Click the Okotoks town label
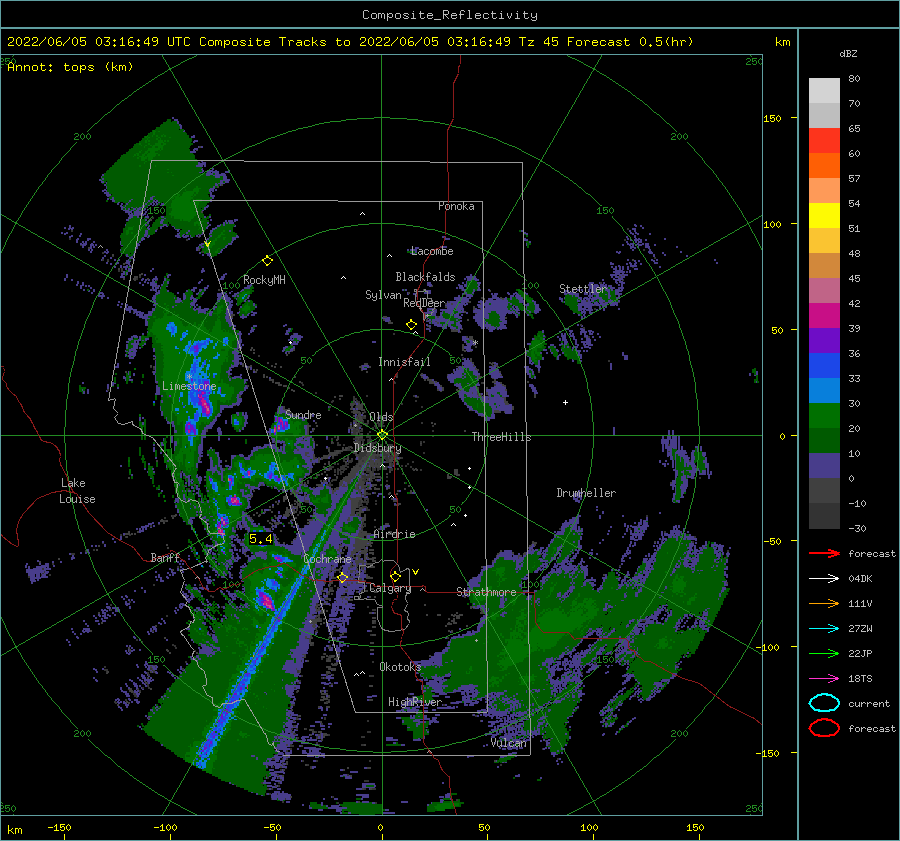The height and width of the screenshot is (841, 900). 400,666
